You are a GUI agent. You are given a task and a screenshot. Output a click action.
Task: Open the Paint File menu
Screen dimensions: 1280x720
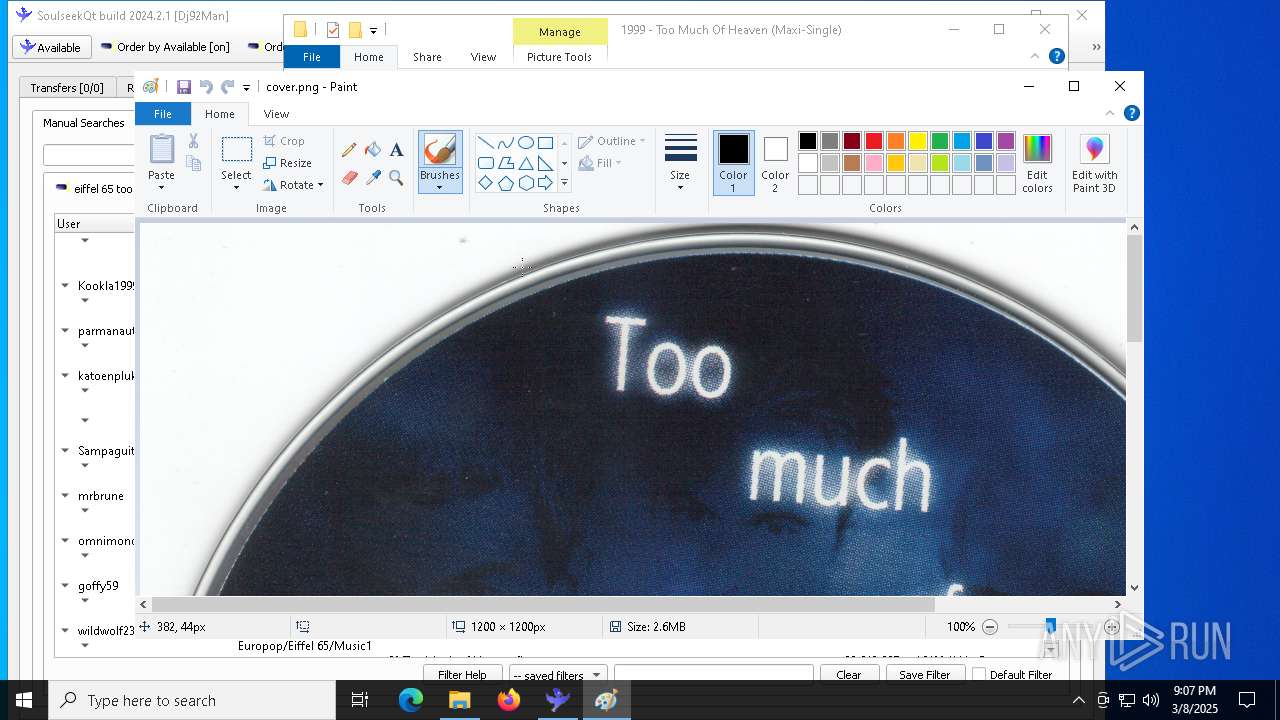[163, 114]
